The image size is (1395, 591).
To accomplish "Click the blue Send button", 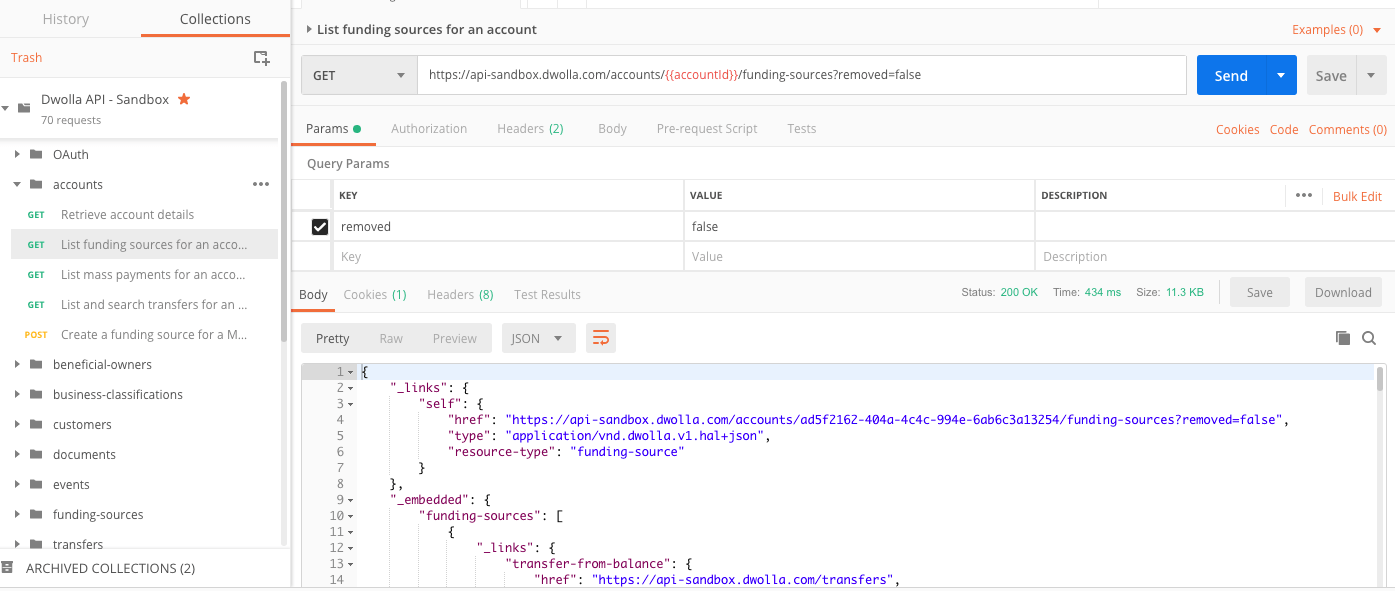I will tap(1230, 76).
